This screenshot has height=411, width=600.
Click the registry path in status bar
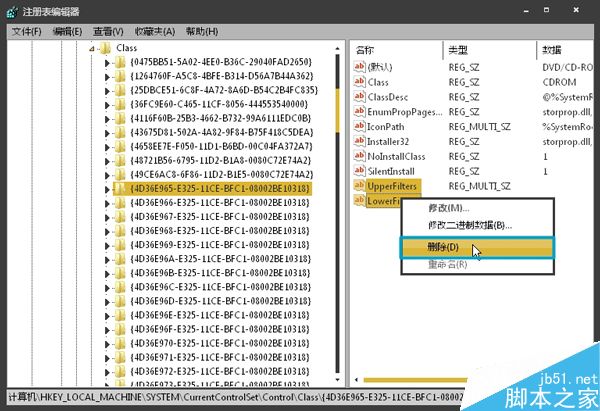tap(236, 397)
